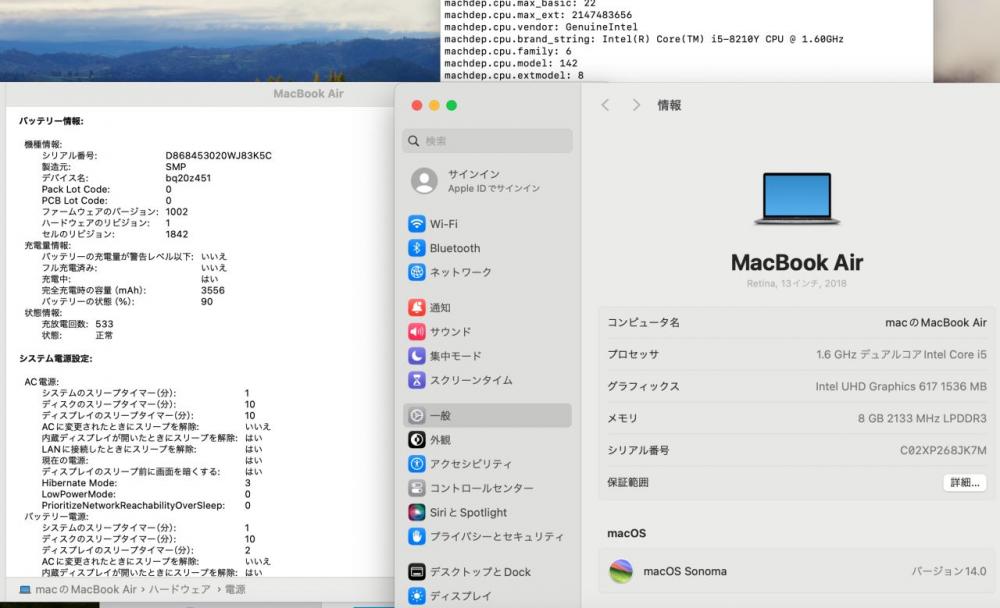1000x608 pixels.
Task: Click システム電源設定 heading
Action: [55, 359]
